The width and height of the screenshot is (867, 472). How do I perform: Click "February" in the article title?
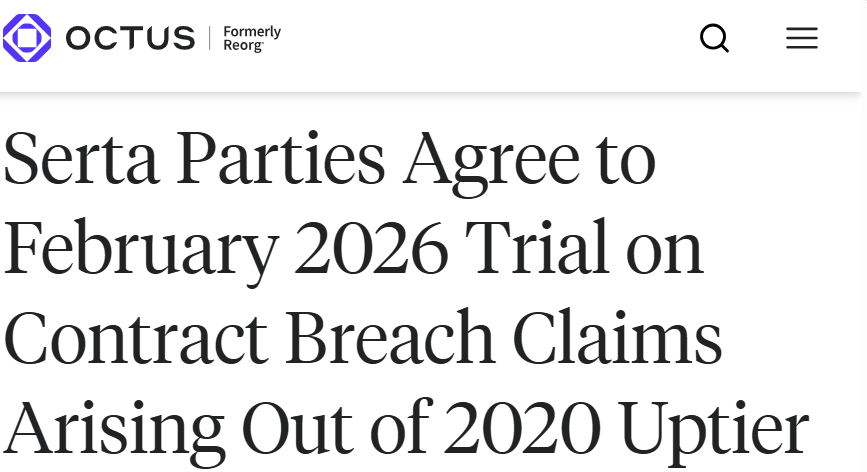[x=142, y=252]
